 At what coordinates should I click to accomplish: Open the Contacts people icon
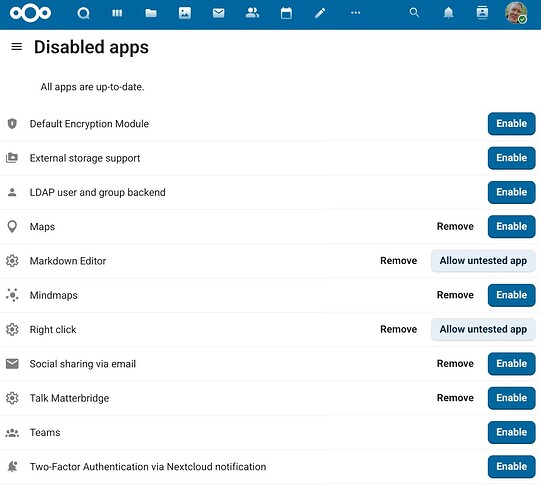pyautogui.click(x=252, y=13)
